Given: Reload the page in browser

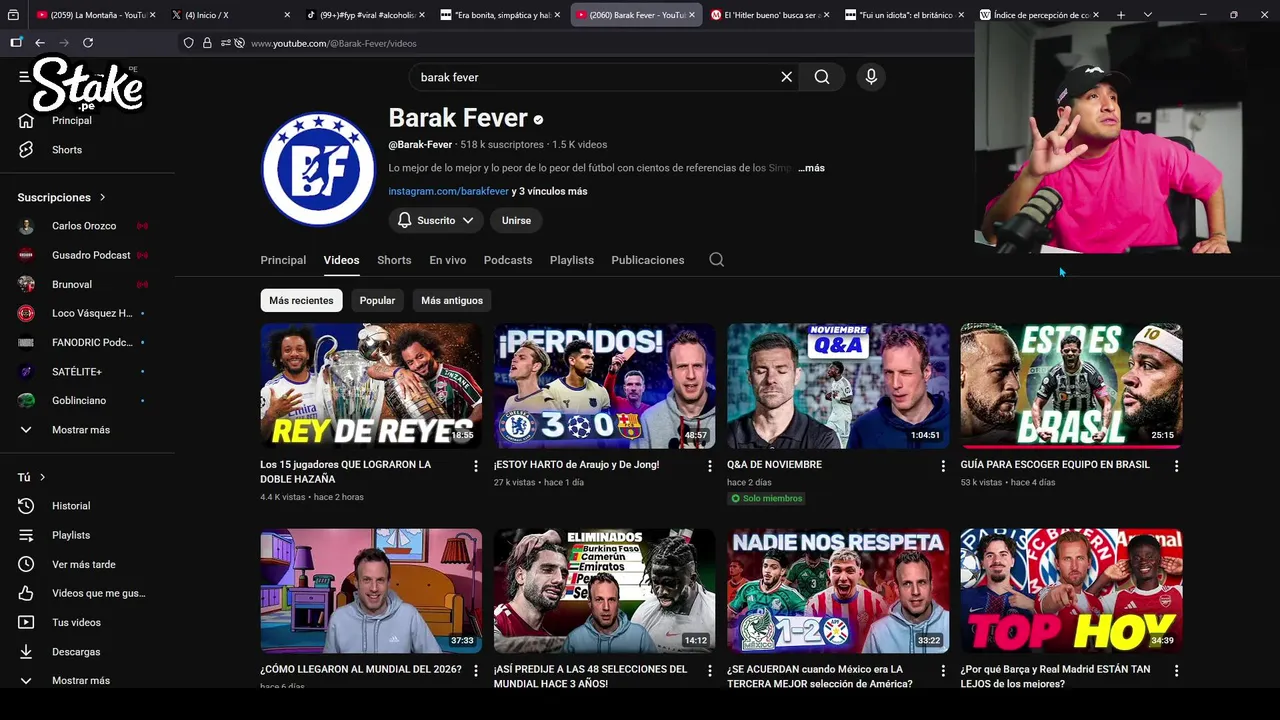Looking at the screenshot, I should pos(88,43).
